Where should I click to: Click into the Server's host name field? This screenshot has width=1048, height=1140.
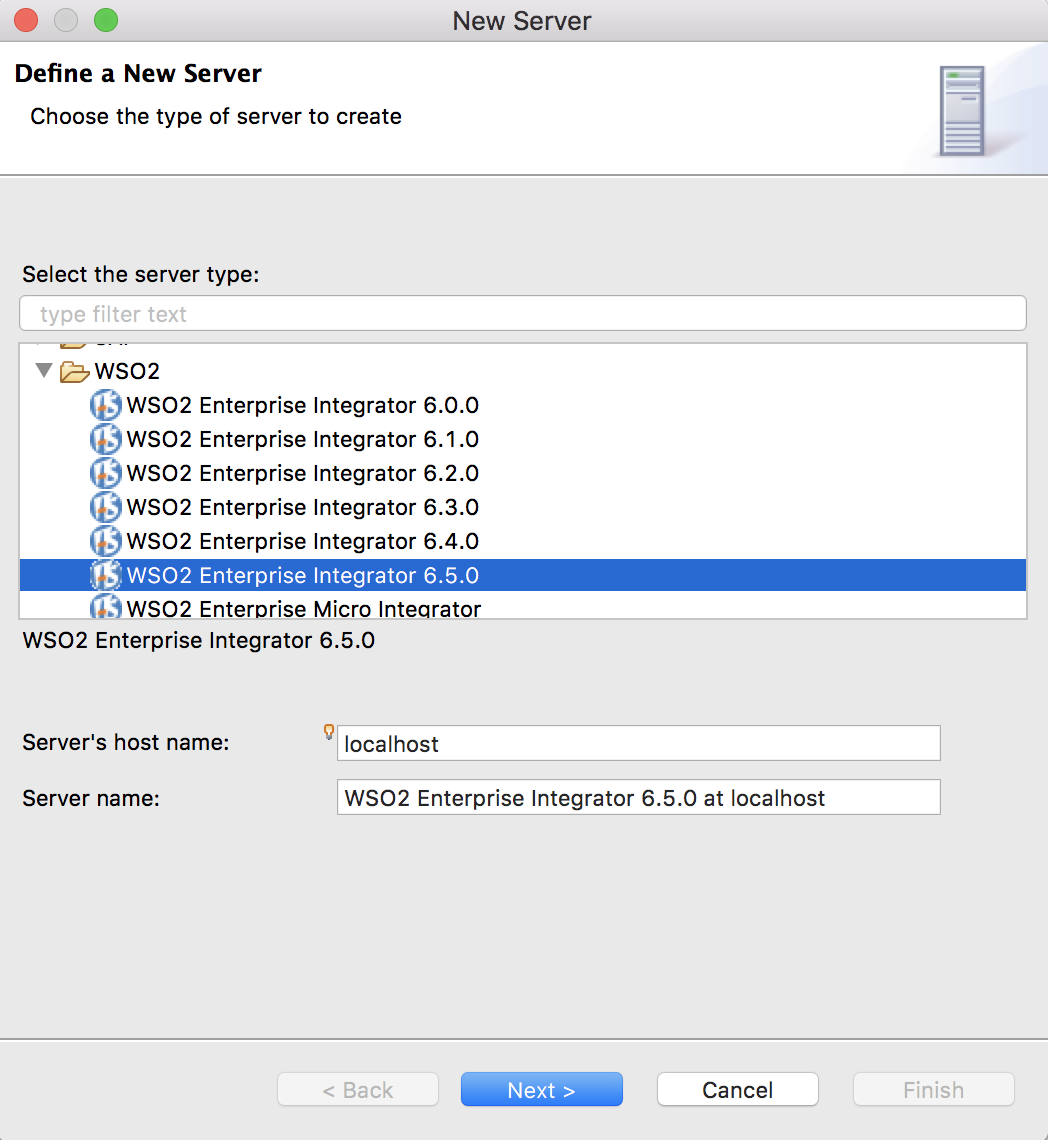(639, 743)
